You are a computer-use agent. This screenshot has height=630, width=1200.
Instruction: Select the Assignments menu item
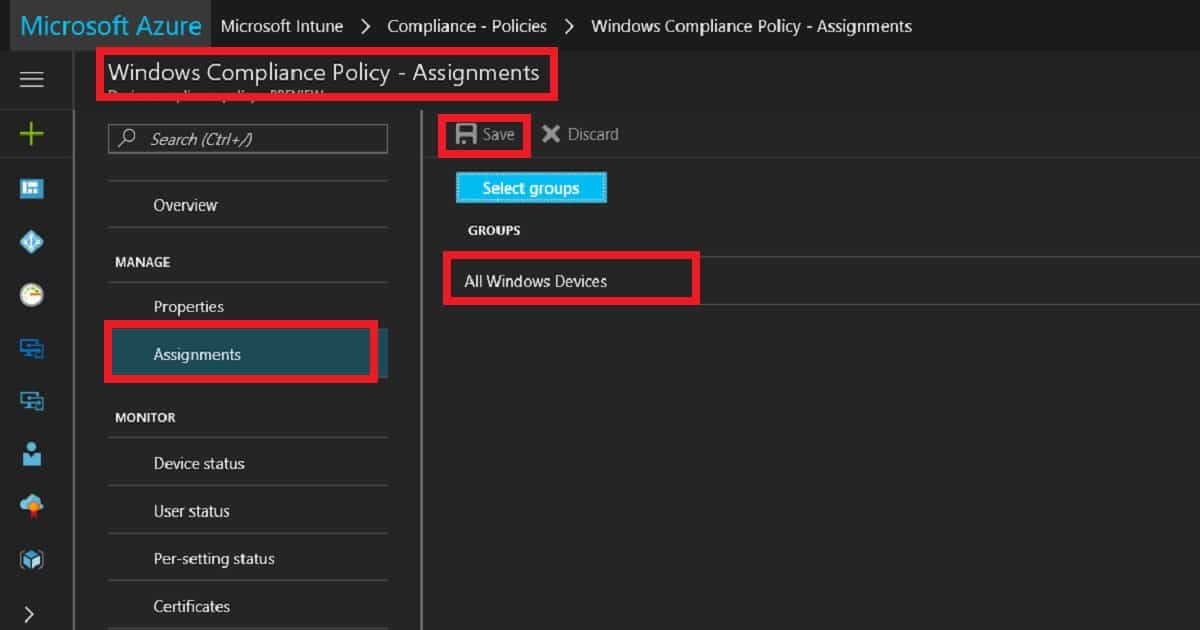(248, 354)
